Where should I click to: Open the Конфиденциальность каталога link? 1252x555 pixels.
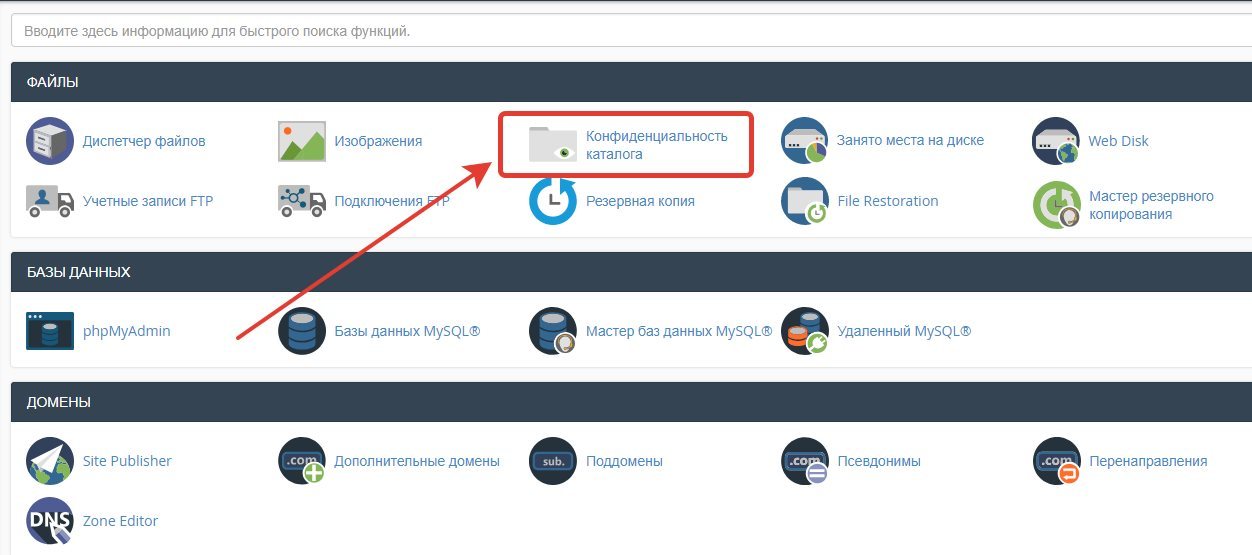657,145
